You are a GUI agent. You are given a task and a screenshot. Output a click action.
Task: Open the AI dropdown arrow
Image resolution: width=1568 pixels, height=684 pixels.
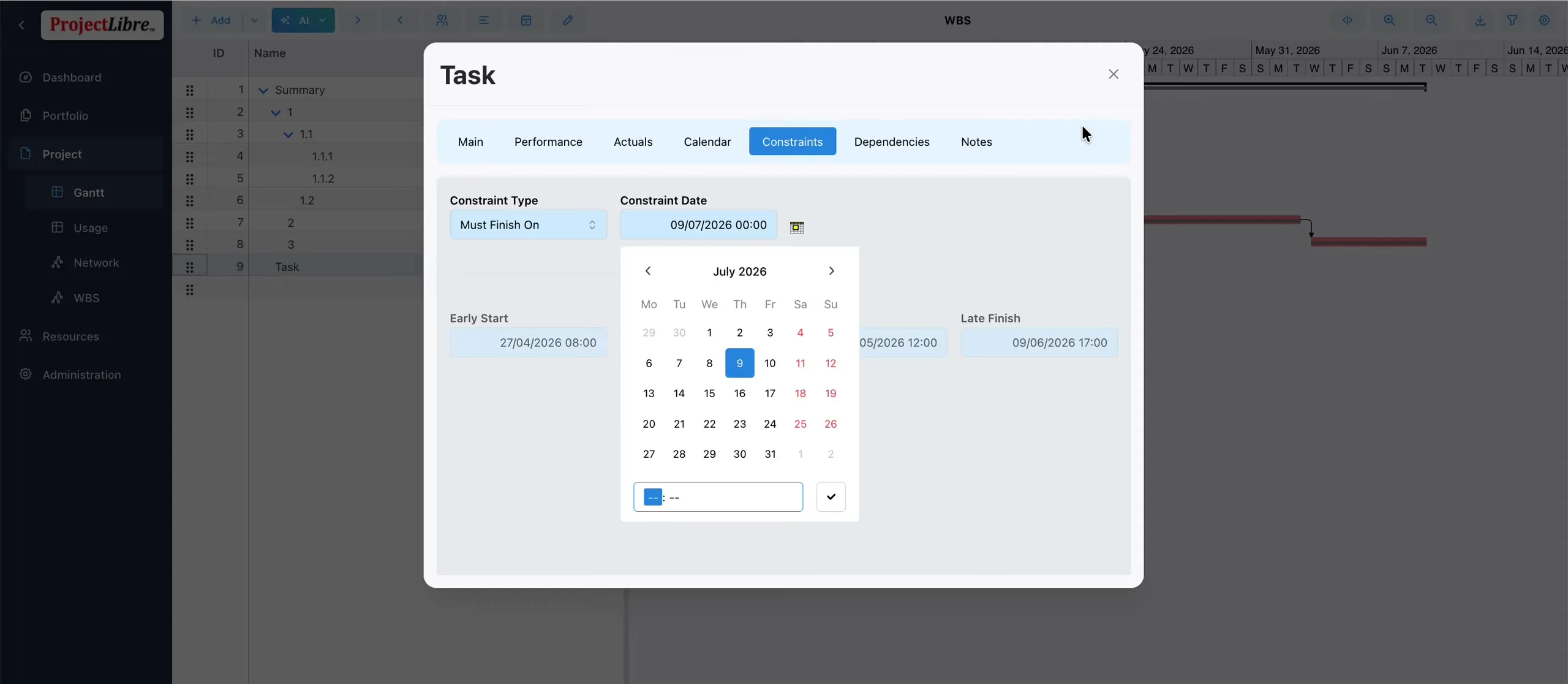[323, 20]
